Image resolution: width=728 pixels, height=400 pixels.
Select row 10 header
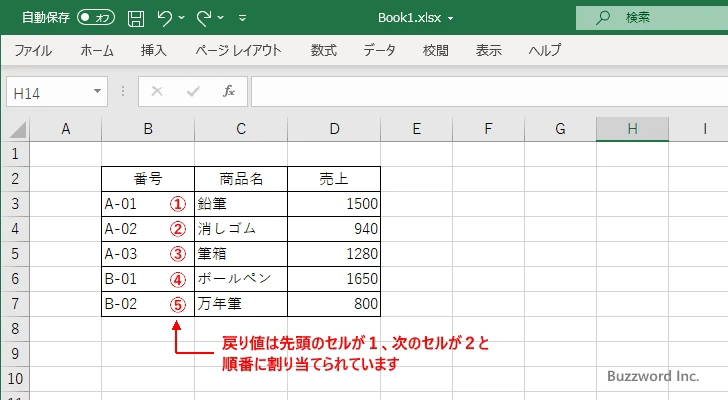(x=15, y=379)
